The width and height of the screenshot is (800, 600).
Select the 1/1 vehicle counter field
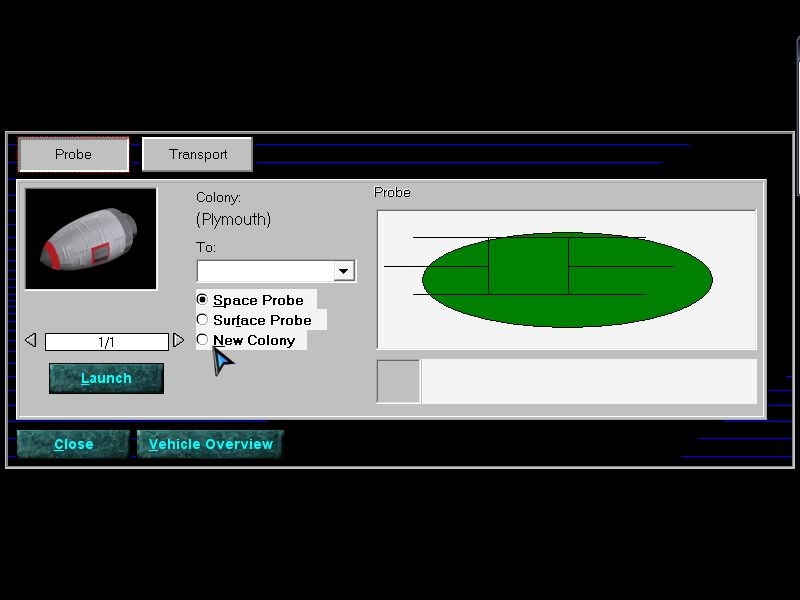point(106,342)
